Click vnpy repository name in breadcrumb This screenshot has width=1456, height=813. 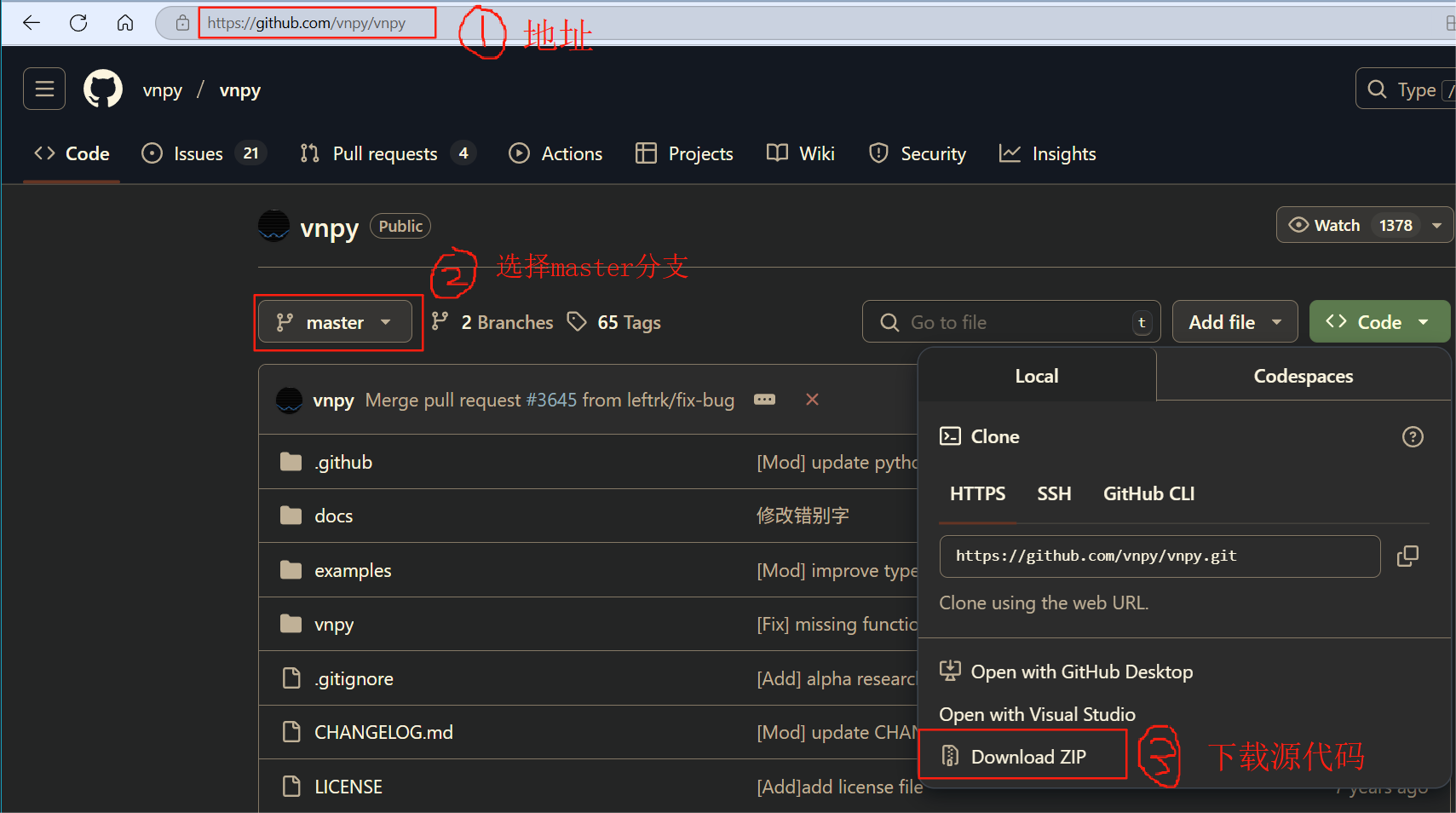(240, 89)
